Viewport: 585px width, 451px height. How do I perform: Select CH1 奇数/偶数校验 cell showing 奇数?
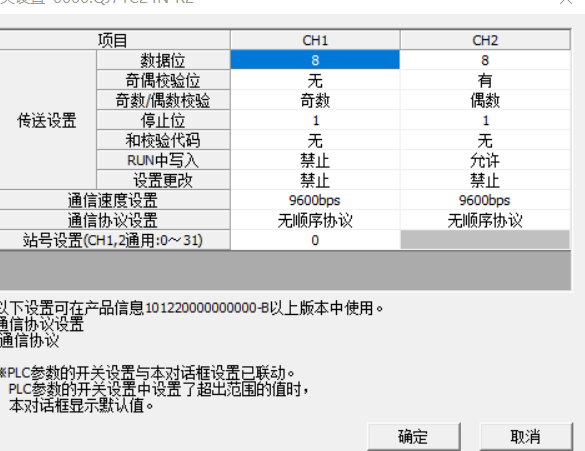[x=315, y=100]
